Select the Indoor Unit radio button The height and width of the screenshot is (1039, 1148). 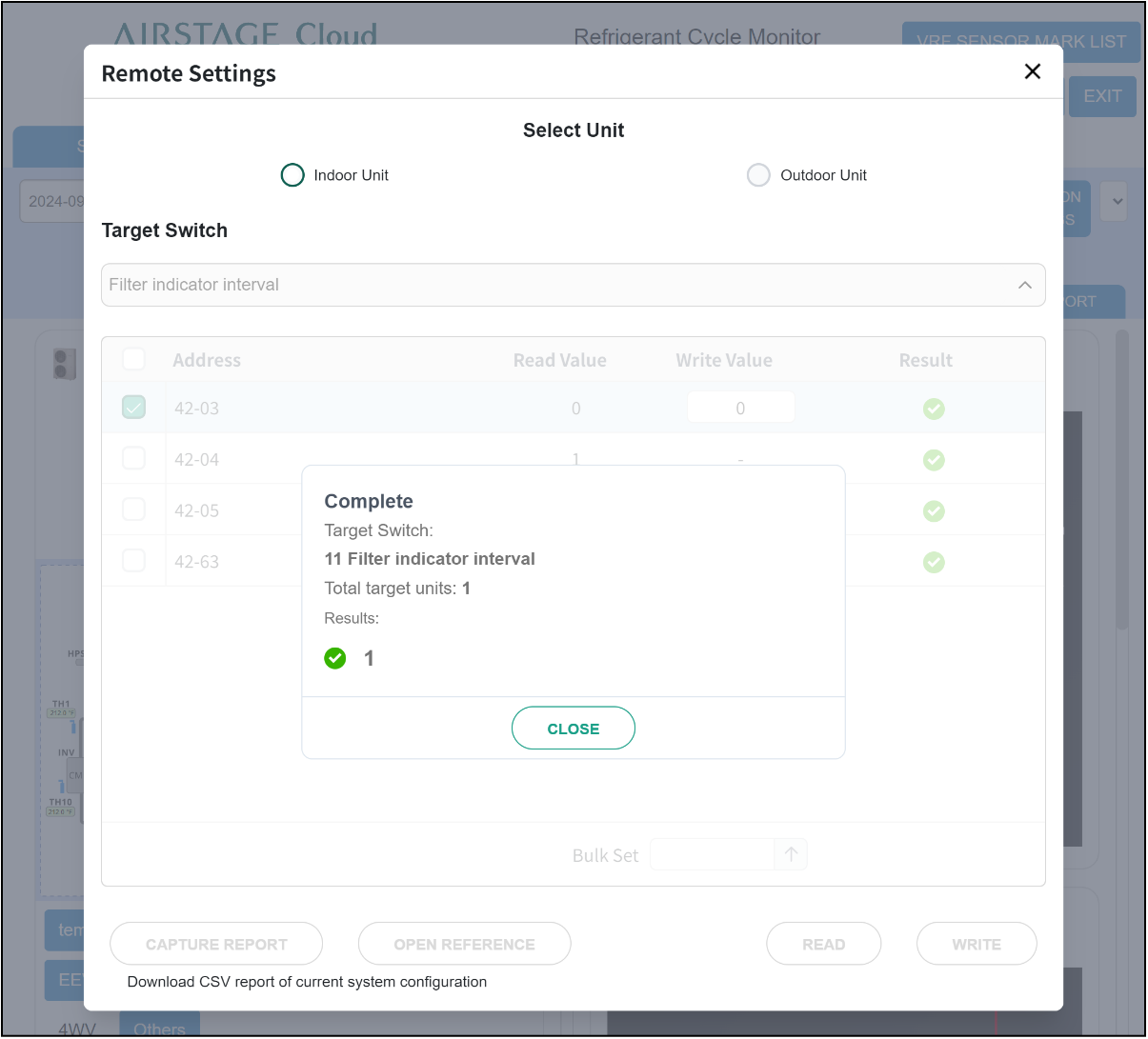click(x=292, y=175)
